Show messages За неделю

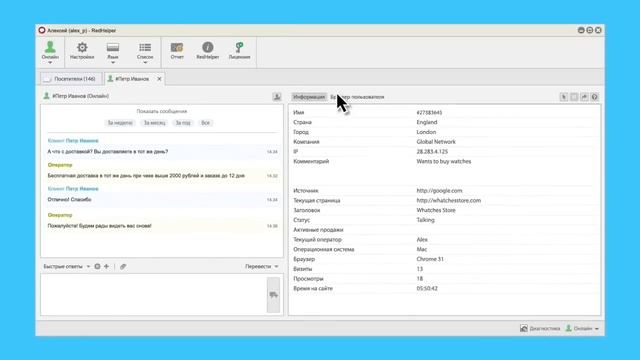tap(120, 123)
